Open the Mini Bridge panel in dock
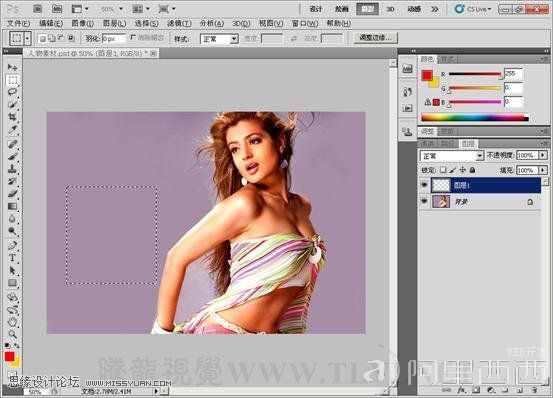The width and height of the screenshot is (553, 398). pyautogui.click(x=407, y=69)
